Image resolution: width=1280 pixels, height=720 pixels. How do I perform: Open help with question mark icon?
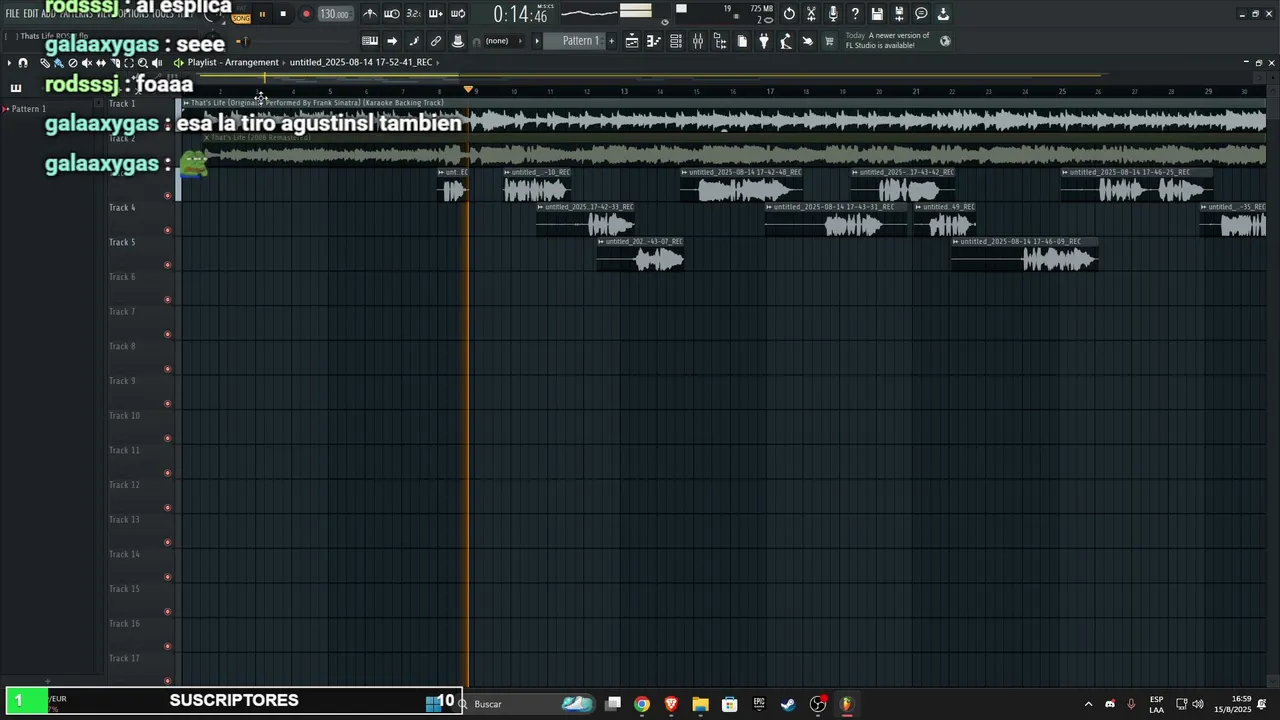855,14
